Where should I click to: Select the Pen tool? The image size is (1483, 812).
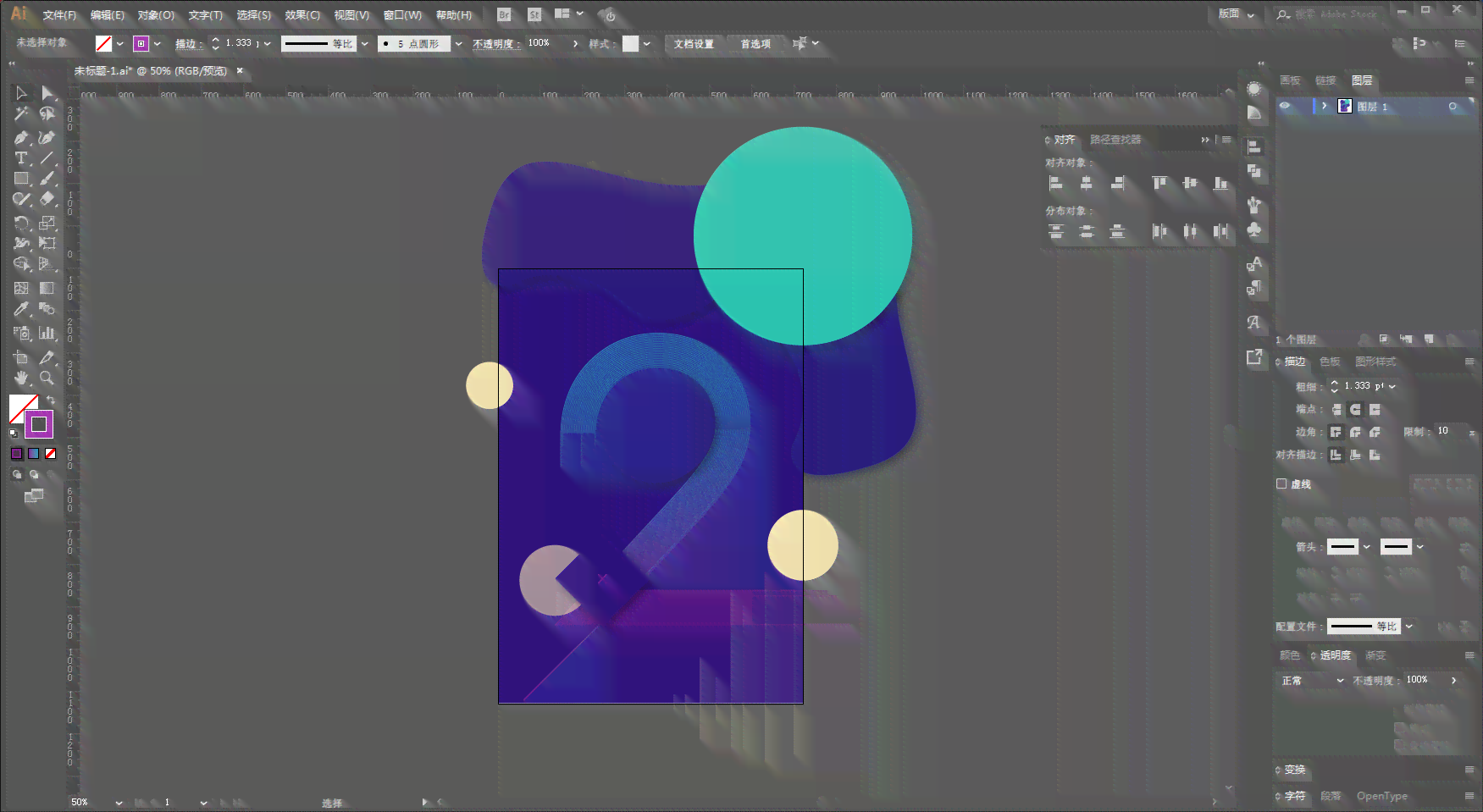click(21, 137)
